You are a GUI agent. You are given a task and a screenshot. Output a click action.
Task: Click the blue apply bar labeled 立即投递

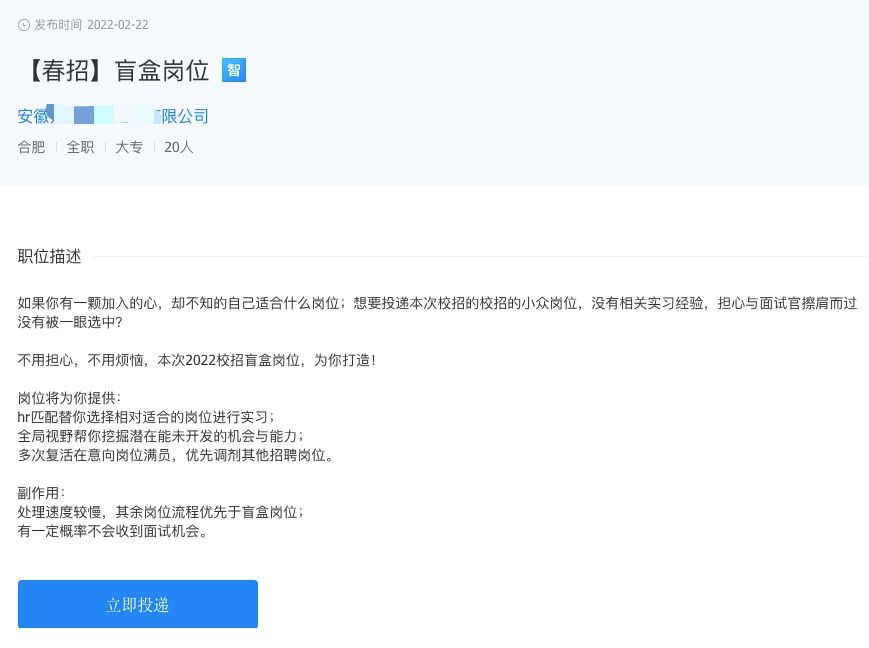pos(137,604)
